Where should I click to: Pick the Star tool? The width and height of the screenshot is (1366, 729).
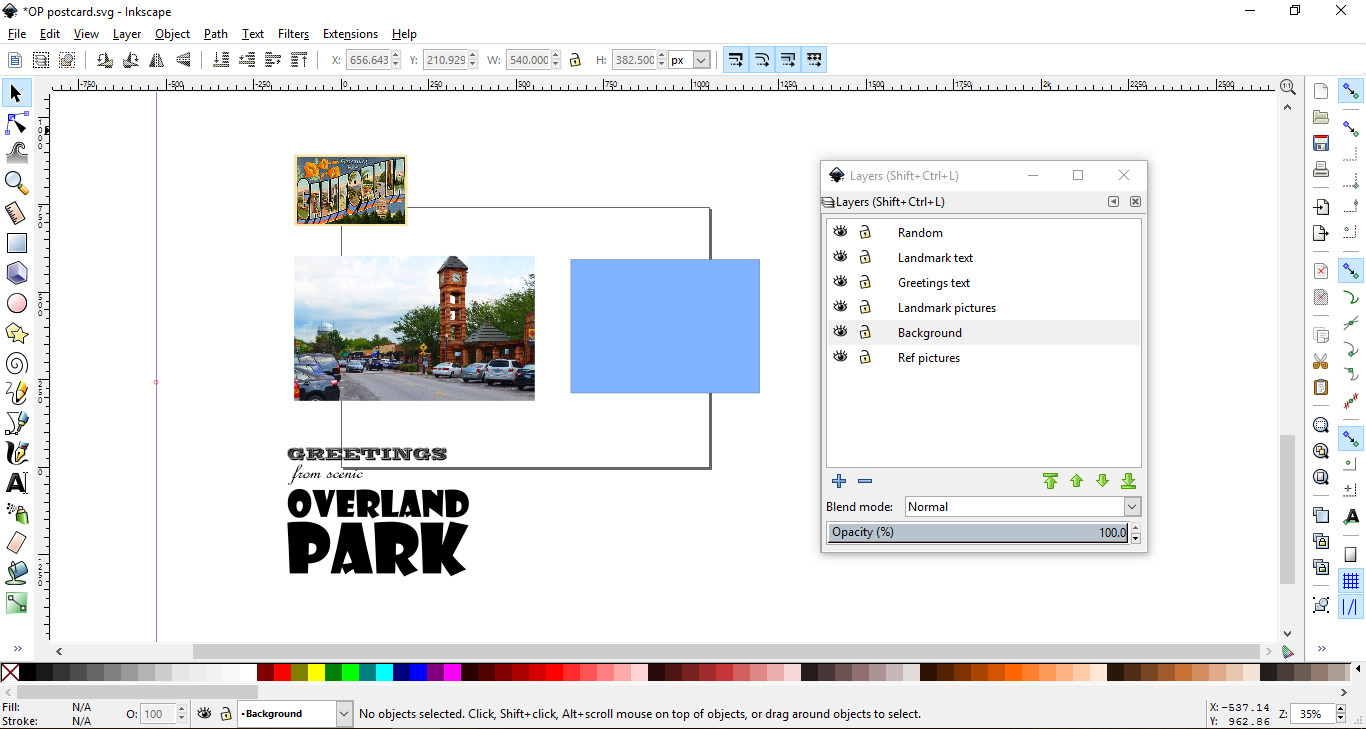16,333
